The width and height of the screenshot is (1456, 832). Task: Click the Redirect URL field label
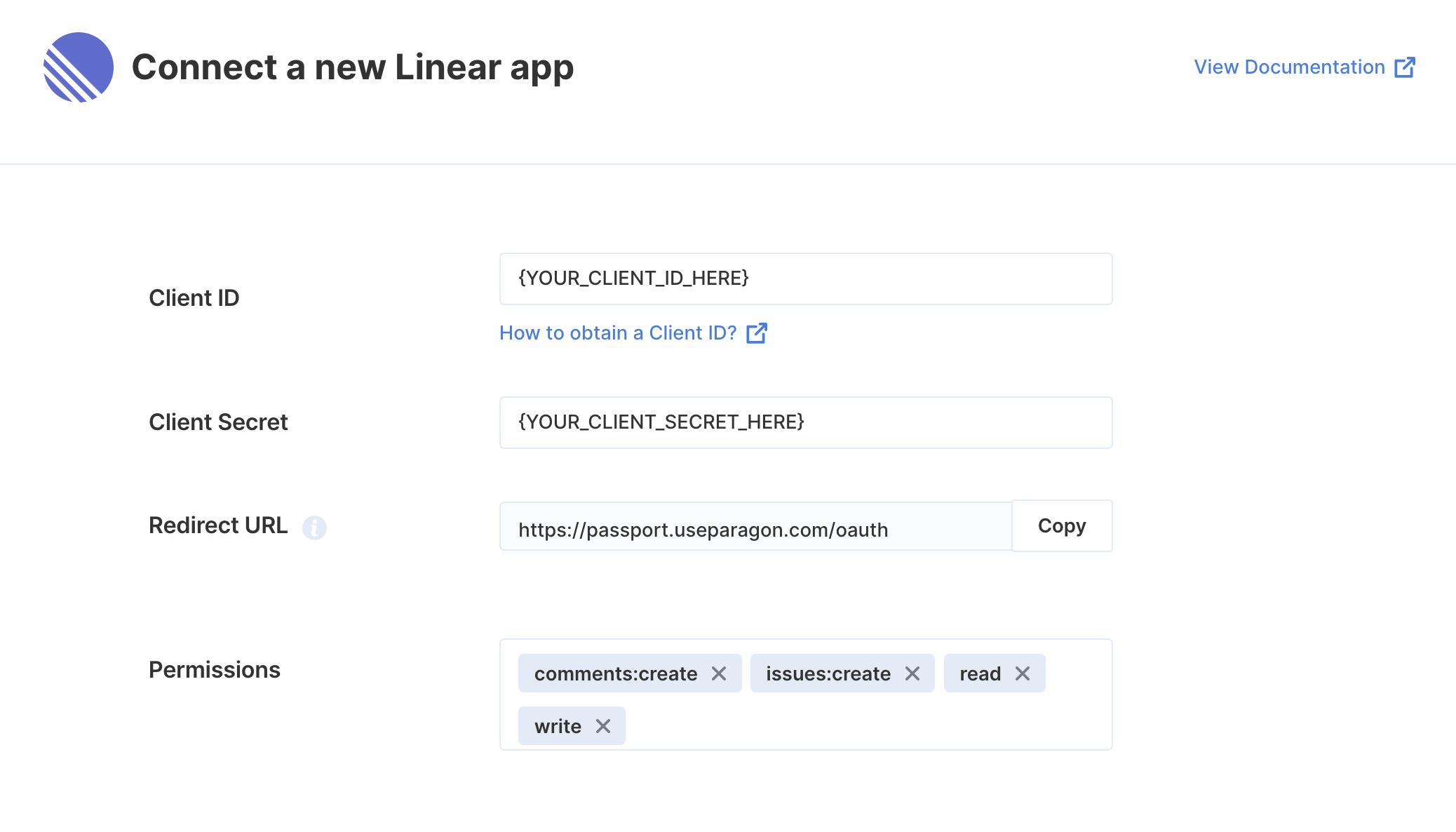[218, 525]
